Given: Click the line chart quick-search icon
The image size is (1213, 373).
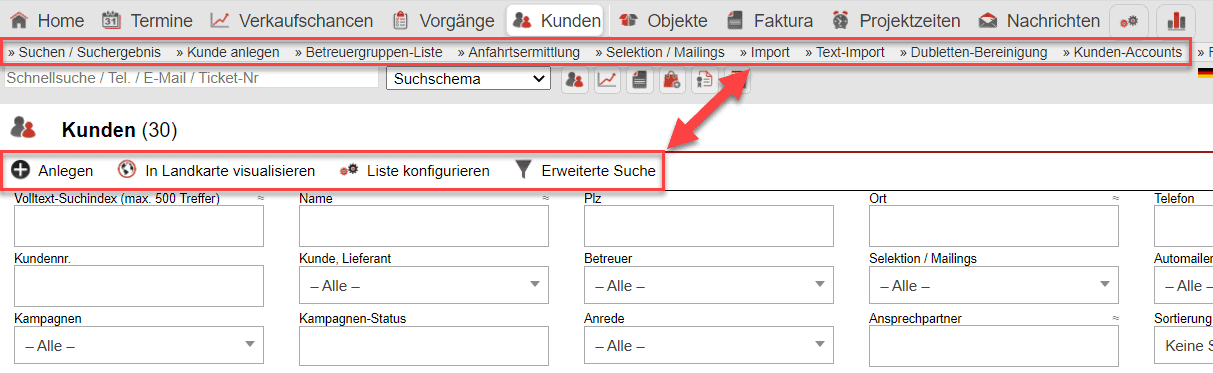Looking at the screenshot, I should tap(607, 80).
